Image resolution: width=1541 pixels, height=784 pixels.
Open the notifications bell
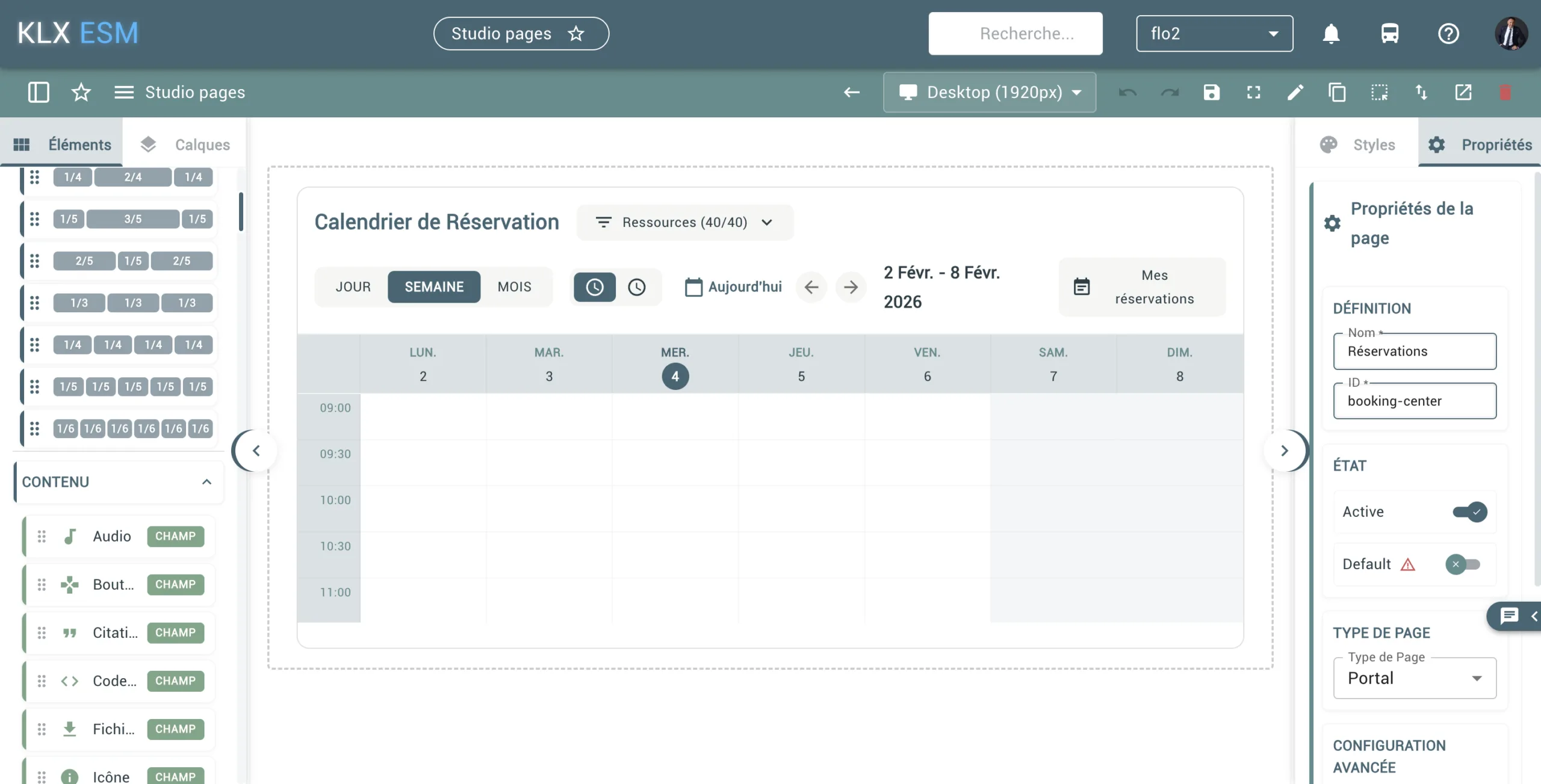coord(1331,34)
